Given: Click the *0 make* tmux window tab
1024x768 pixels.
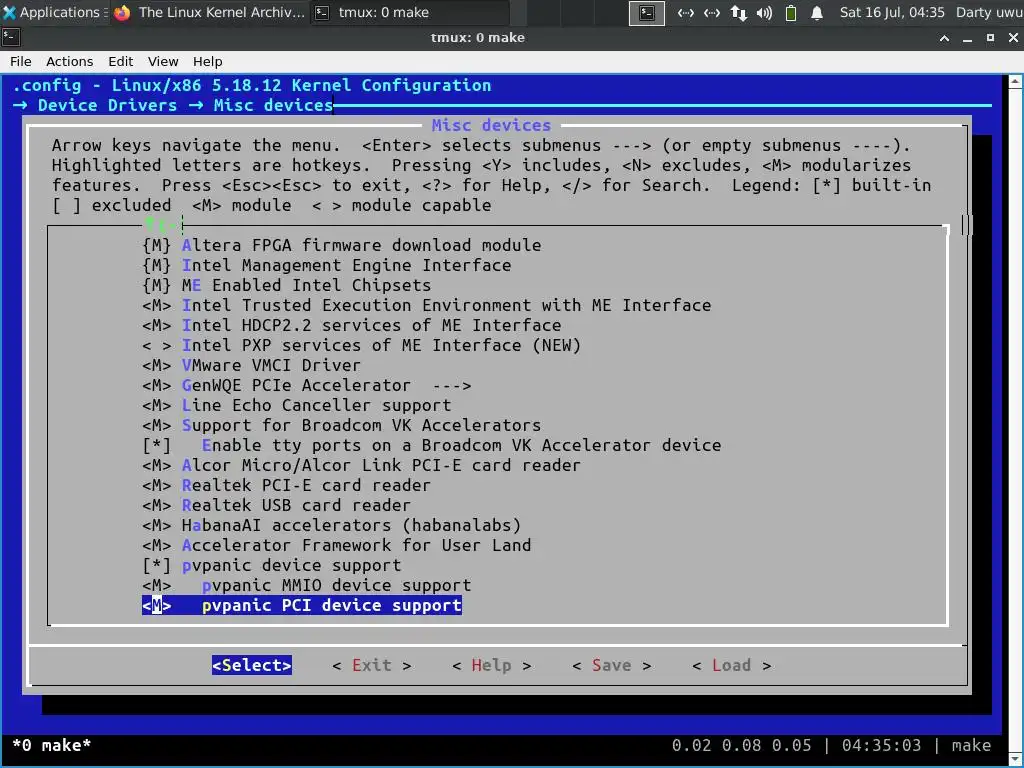Looking at the screenshot, I should click(x=52, y=745).
